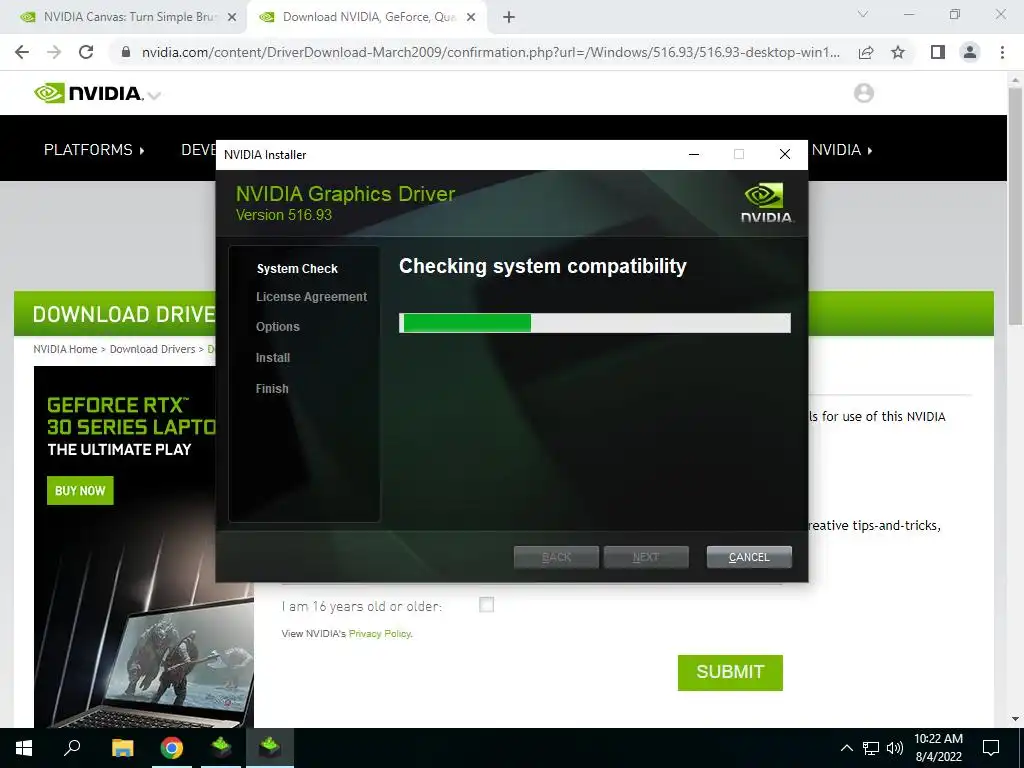Close the NVIDIA Installer window

click(x=785, y=155)
